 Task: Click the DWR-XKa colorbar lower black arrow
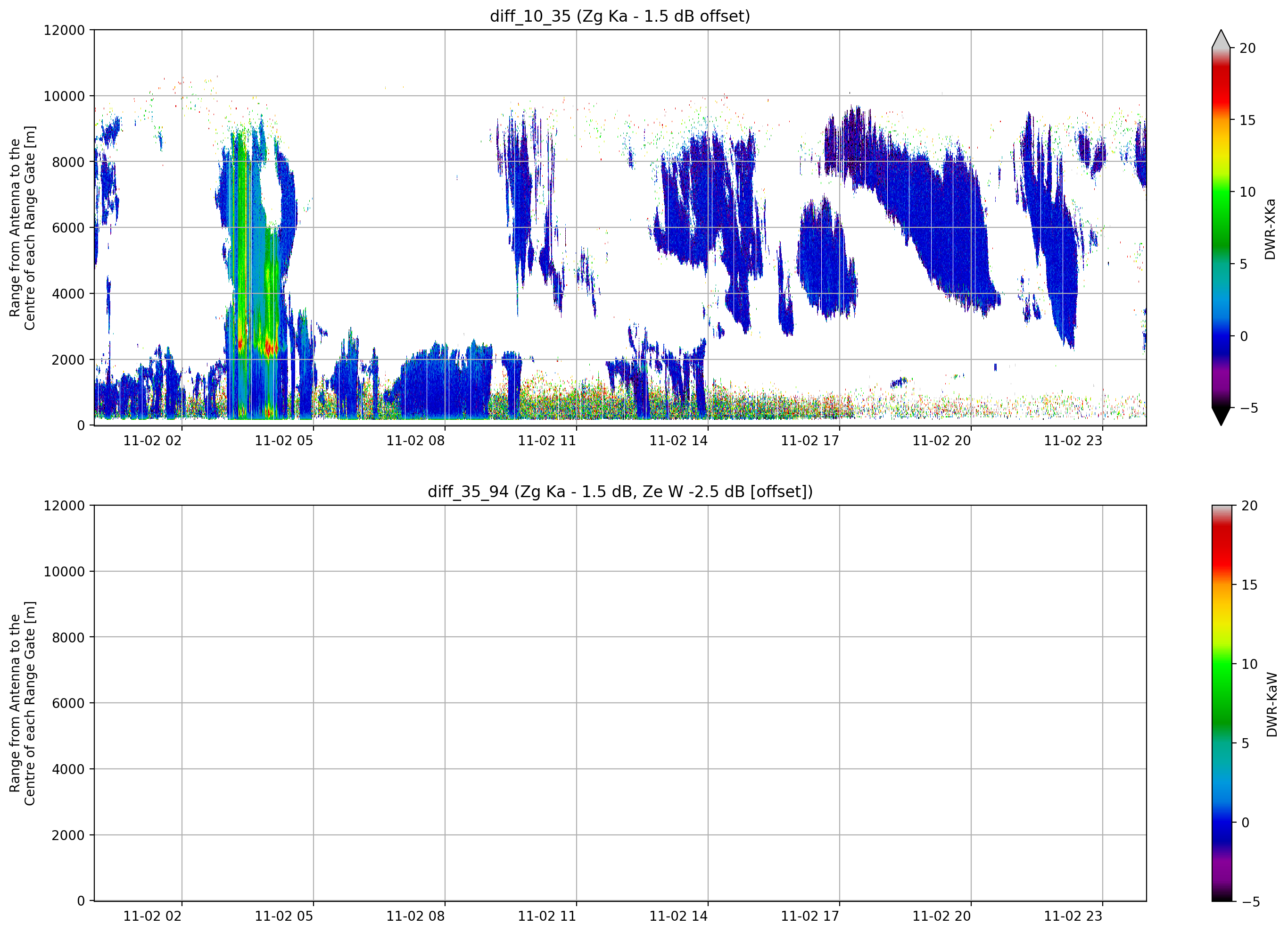click(1221, 416)
